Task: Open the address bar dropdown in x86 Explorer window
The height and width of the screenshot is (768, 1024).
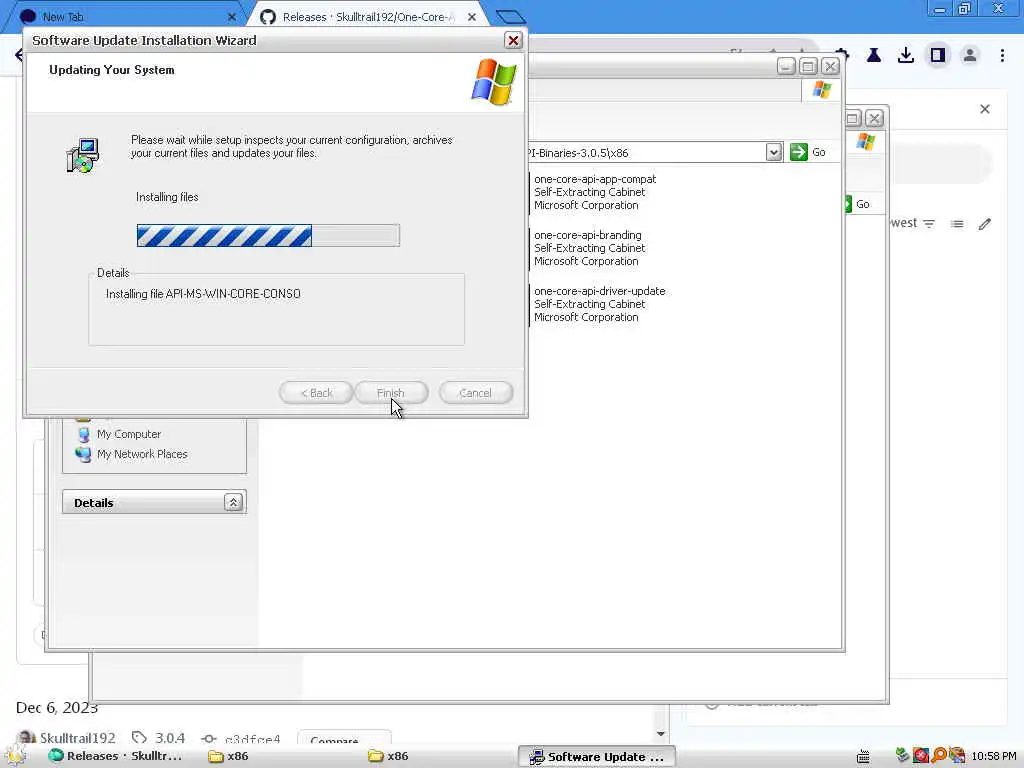Action: [774, 152]
